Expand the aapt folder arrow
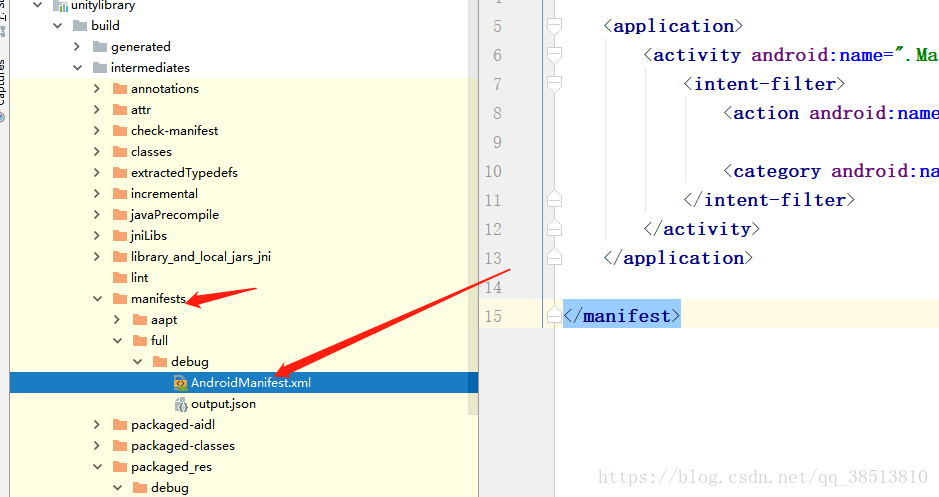The image size is (939, 497). pyautogui.click(x=117, y=320)
